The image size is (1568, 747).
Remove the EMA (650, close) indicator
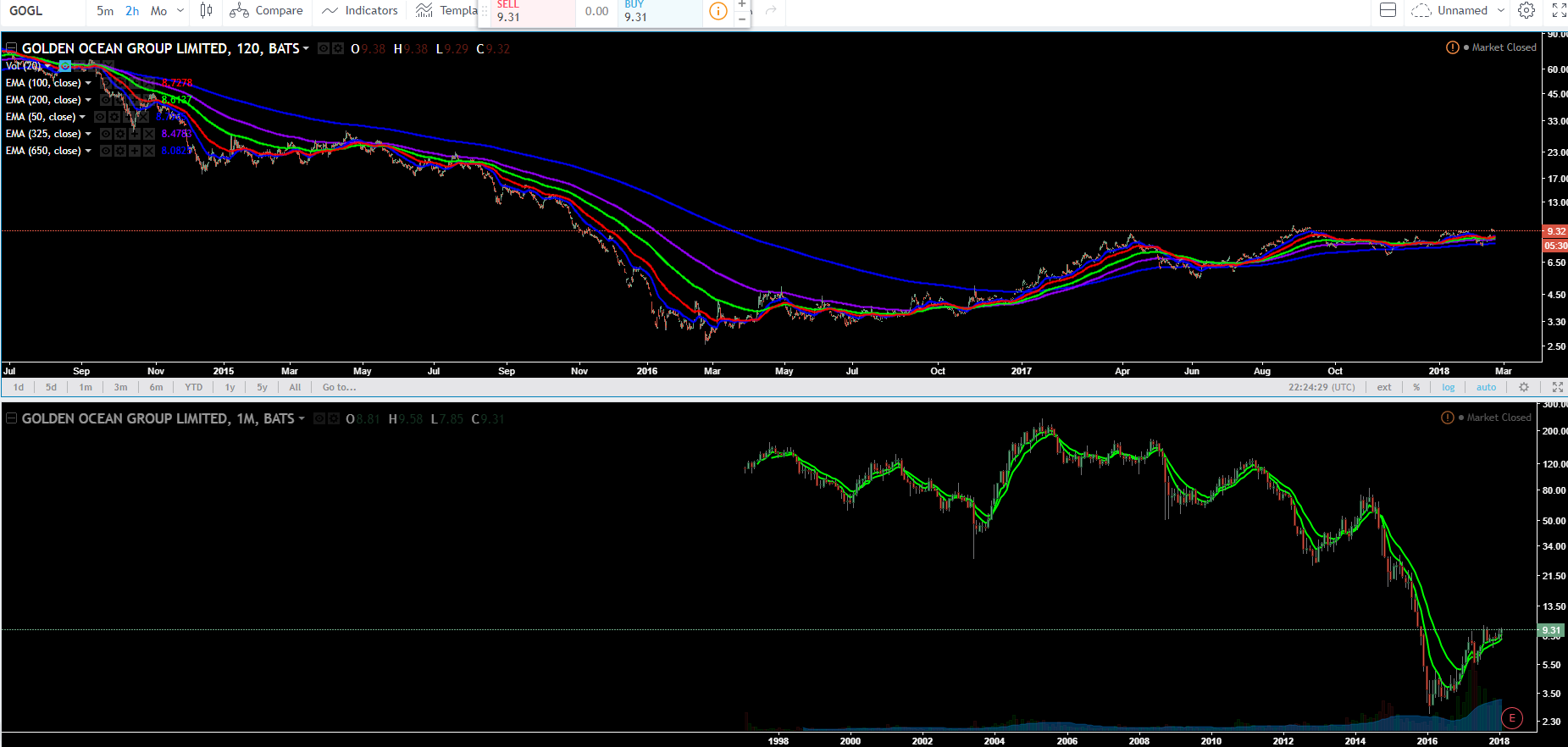pos(149,151)
